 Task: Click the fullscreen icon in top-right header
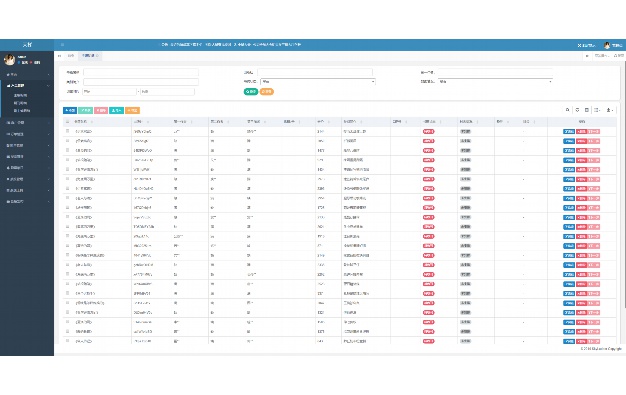579,46
